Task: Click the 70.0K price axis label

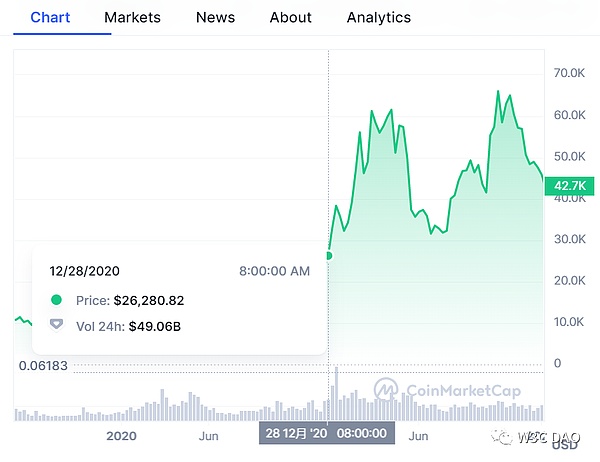Action: point(568,74)
